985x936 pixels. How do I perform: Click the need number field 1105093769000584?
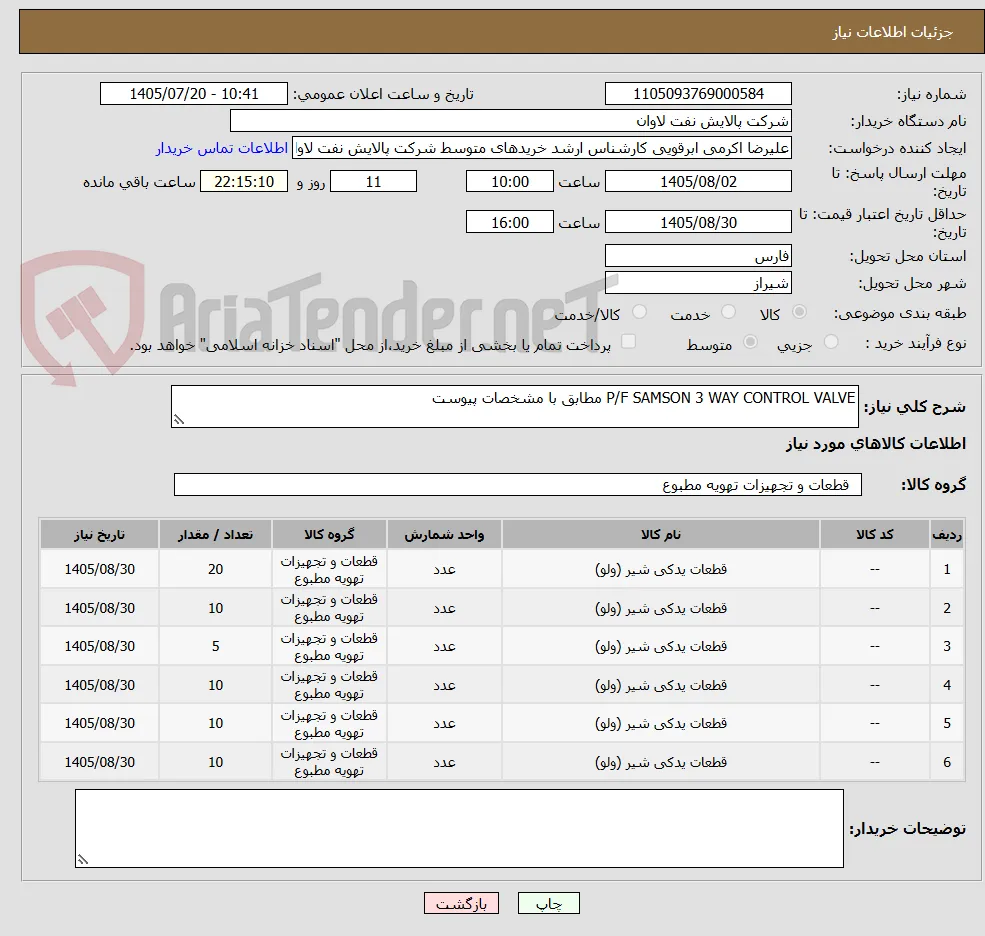click(x=698, y=94)
